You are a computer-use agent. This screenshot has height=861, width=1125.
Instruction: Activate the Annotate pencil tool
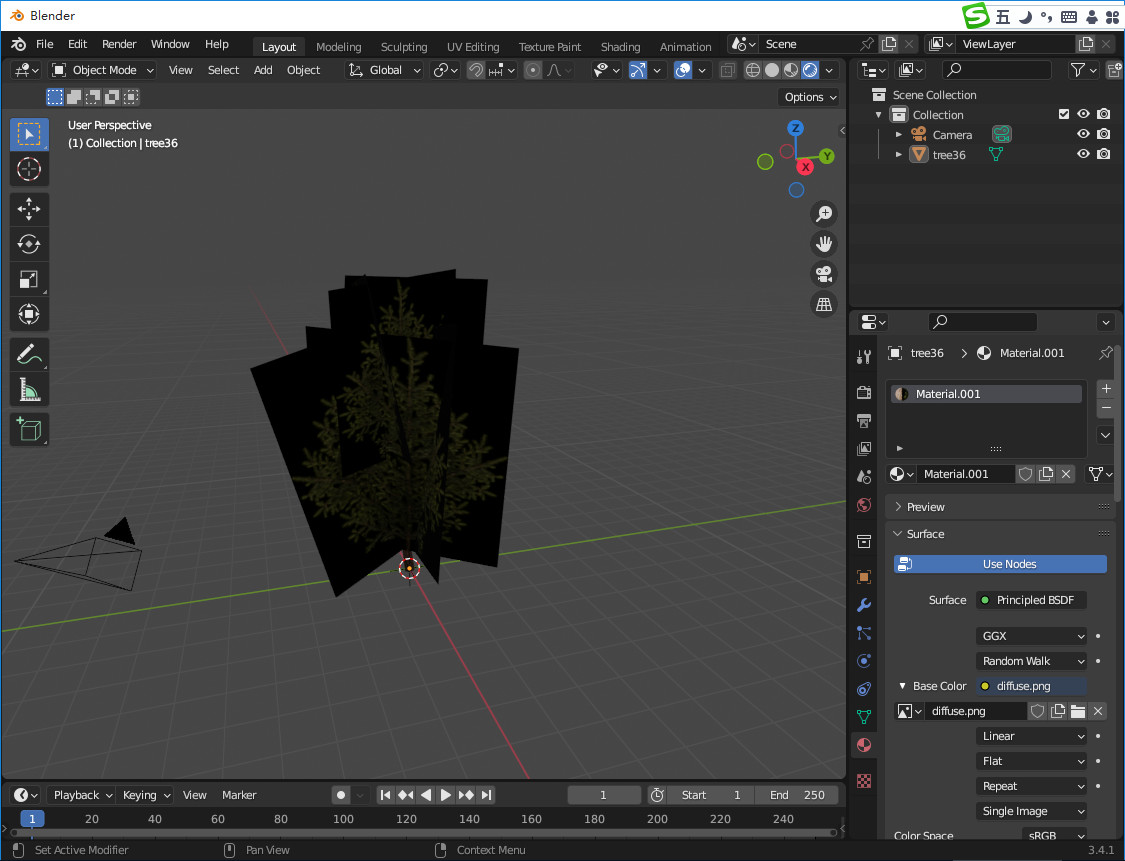29,354
